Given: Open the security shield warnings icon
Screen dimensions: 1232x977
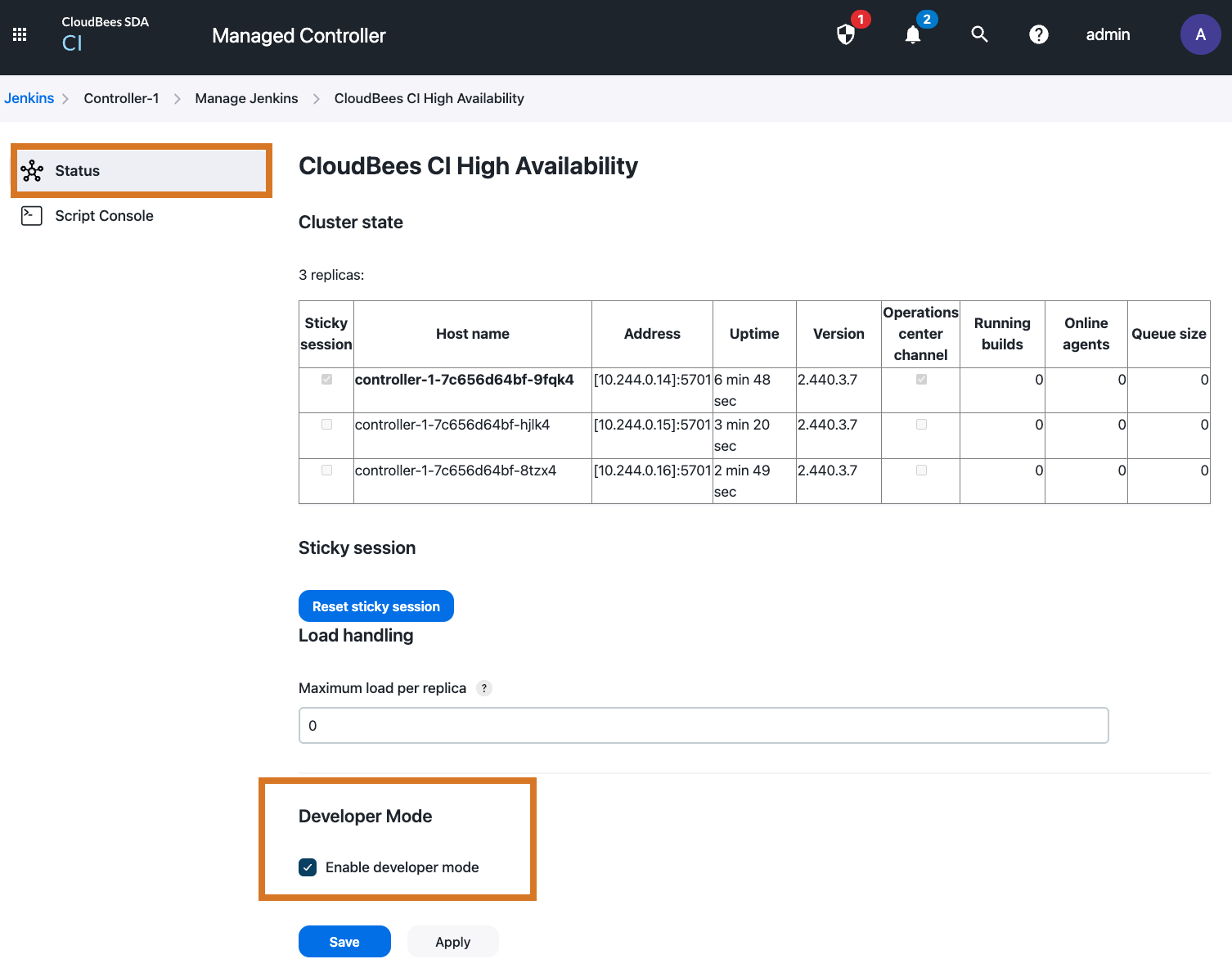Looking at the screenshot, I should (x=846, y=34).
